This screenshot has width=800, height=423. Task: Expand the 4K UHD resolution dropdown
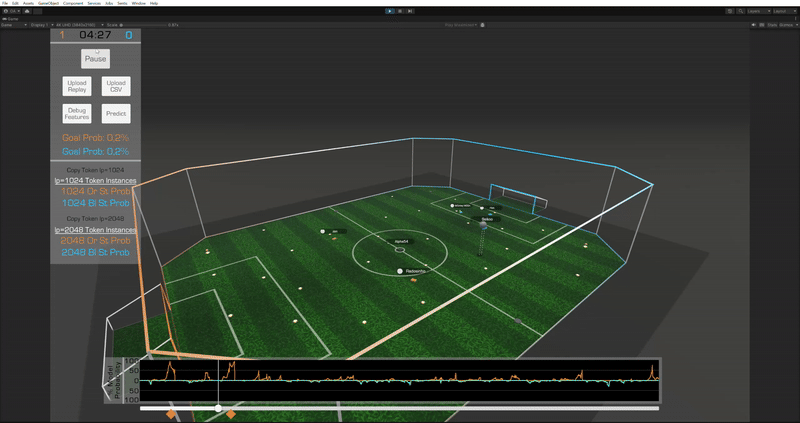click(73, 23)
